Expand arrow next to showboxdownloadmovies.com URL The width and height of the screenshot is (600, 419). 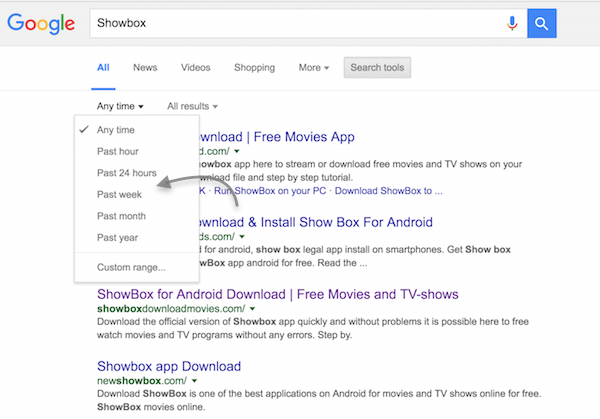point(252,309)
